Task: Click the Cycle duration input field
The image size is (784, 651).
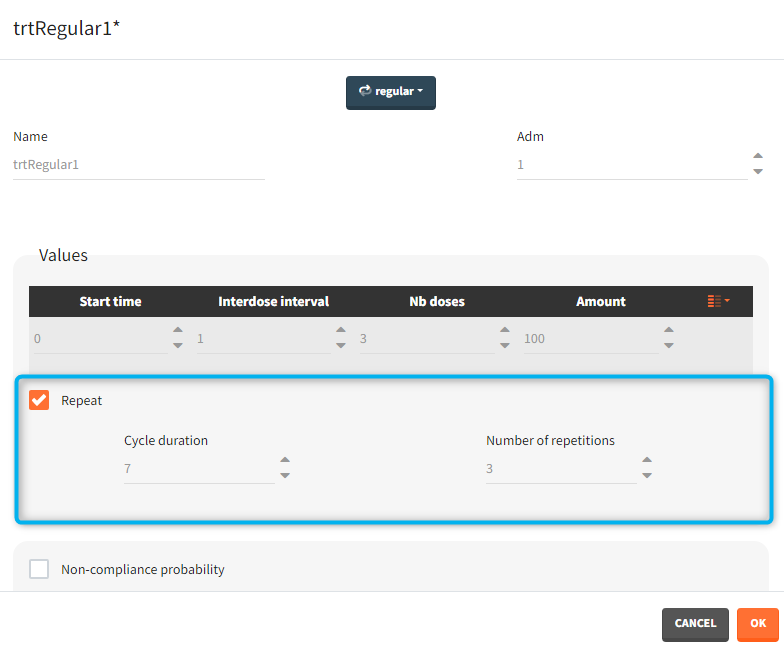Action: pyautogui.click(x=198, y=468)
